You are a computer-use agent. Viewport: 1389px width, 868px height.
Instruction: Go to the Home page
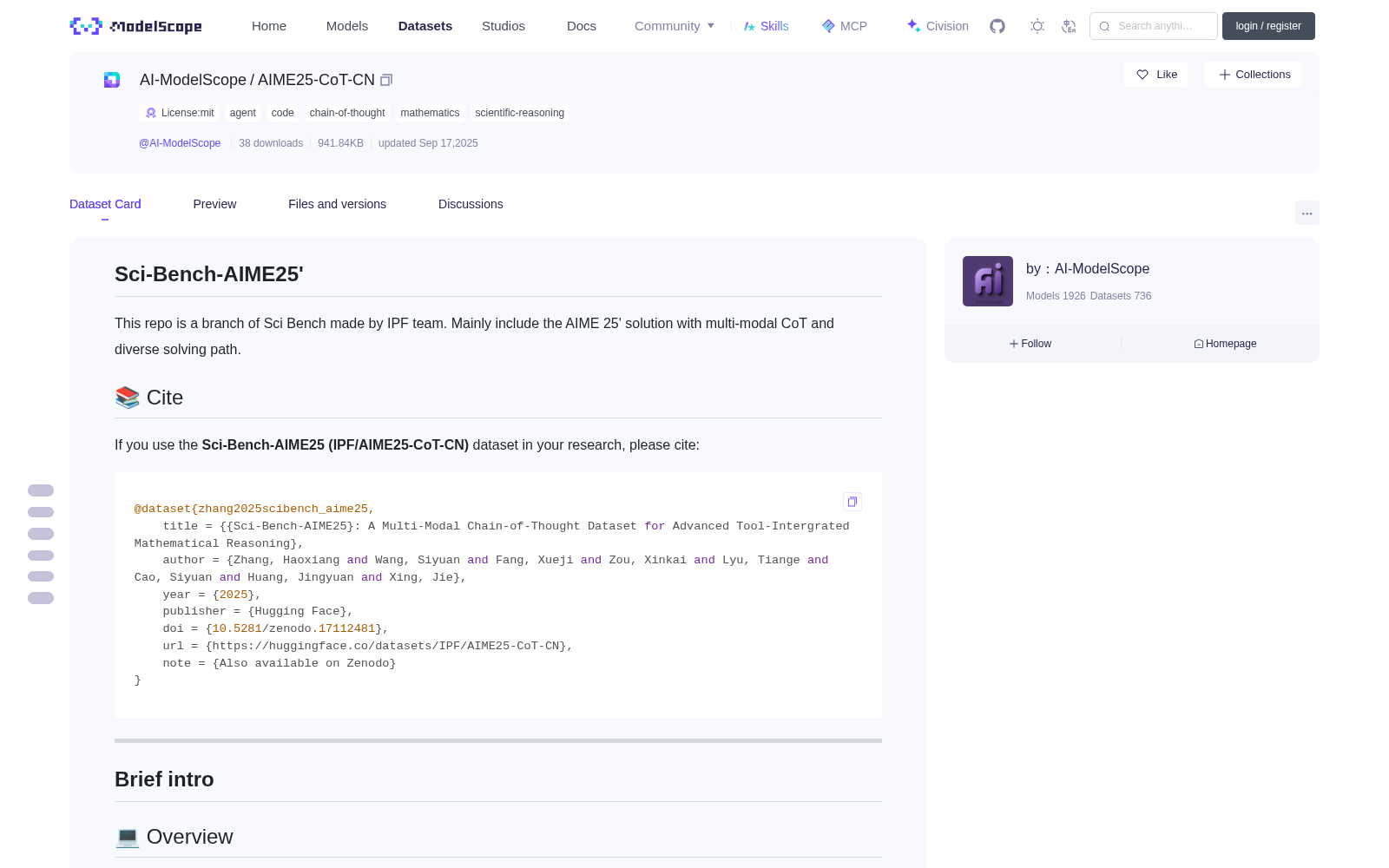269,26
